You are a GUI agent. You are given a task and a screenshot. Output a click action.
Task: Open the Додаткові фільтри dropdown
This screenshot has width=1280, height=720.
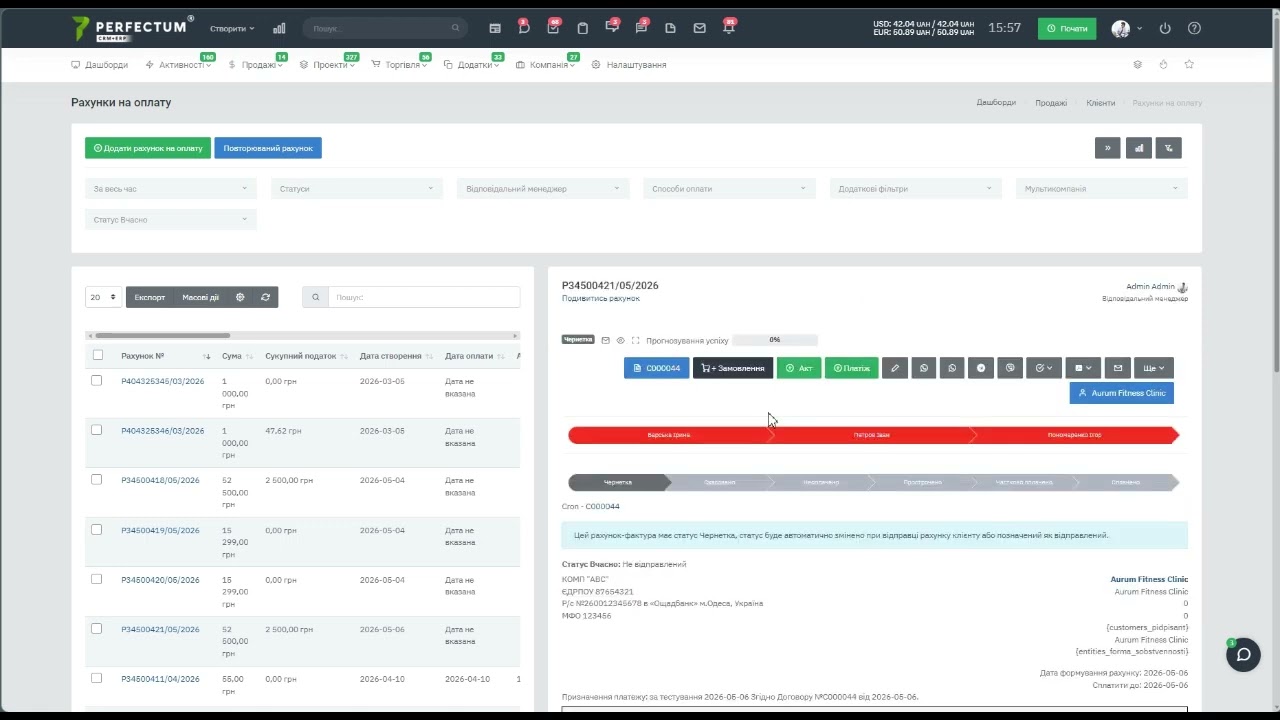click(x=916, y=188)
